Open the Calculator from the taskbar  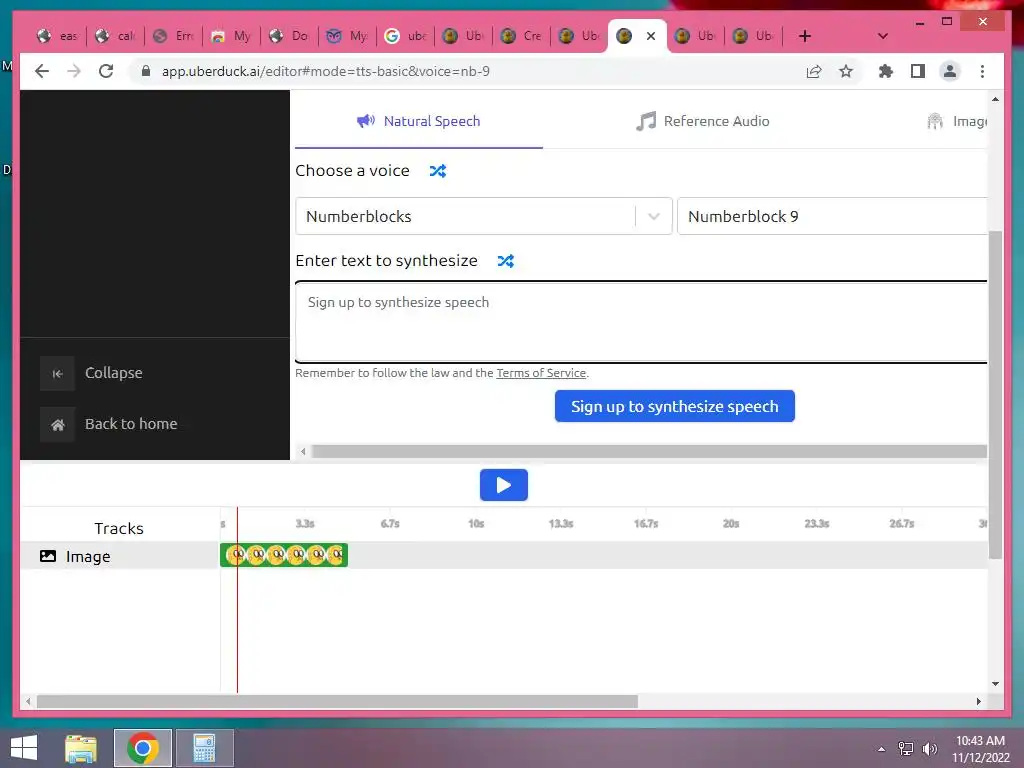click(x=204, y=748)
